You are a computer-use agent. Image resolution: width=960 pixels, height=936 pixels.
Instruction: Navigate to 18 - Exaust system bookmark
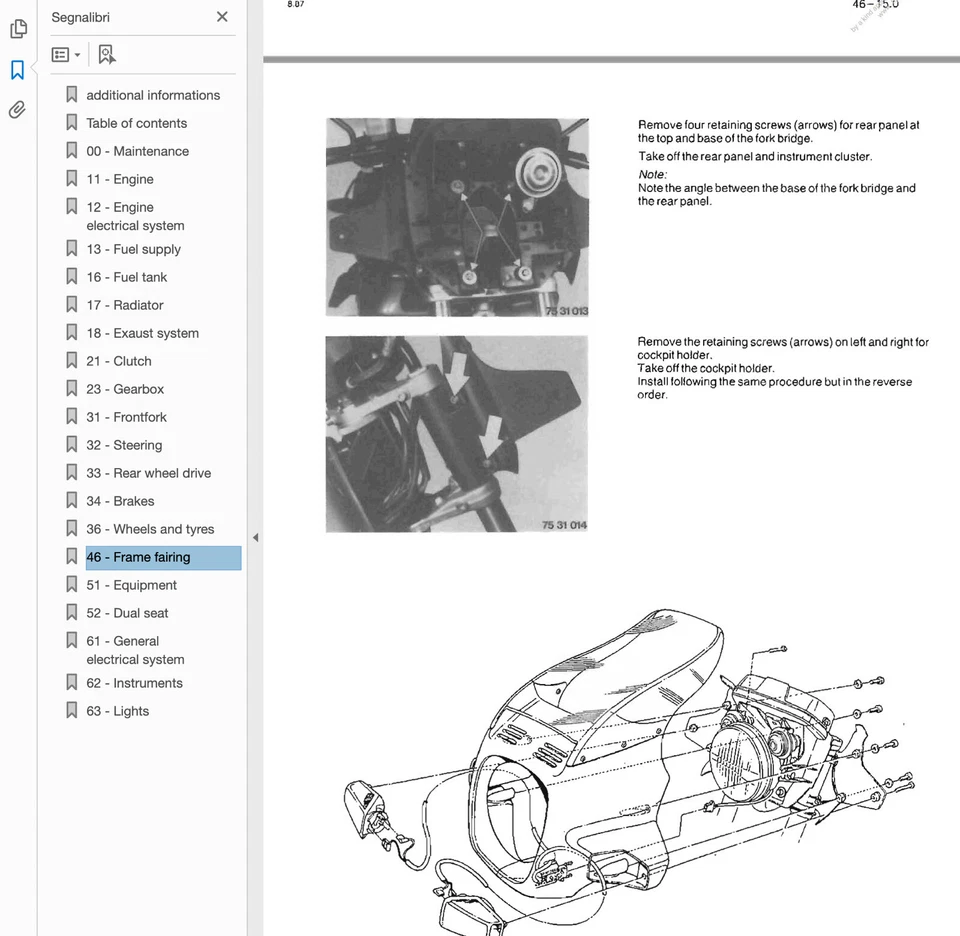(x=140, y=332)
